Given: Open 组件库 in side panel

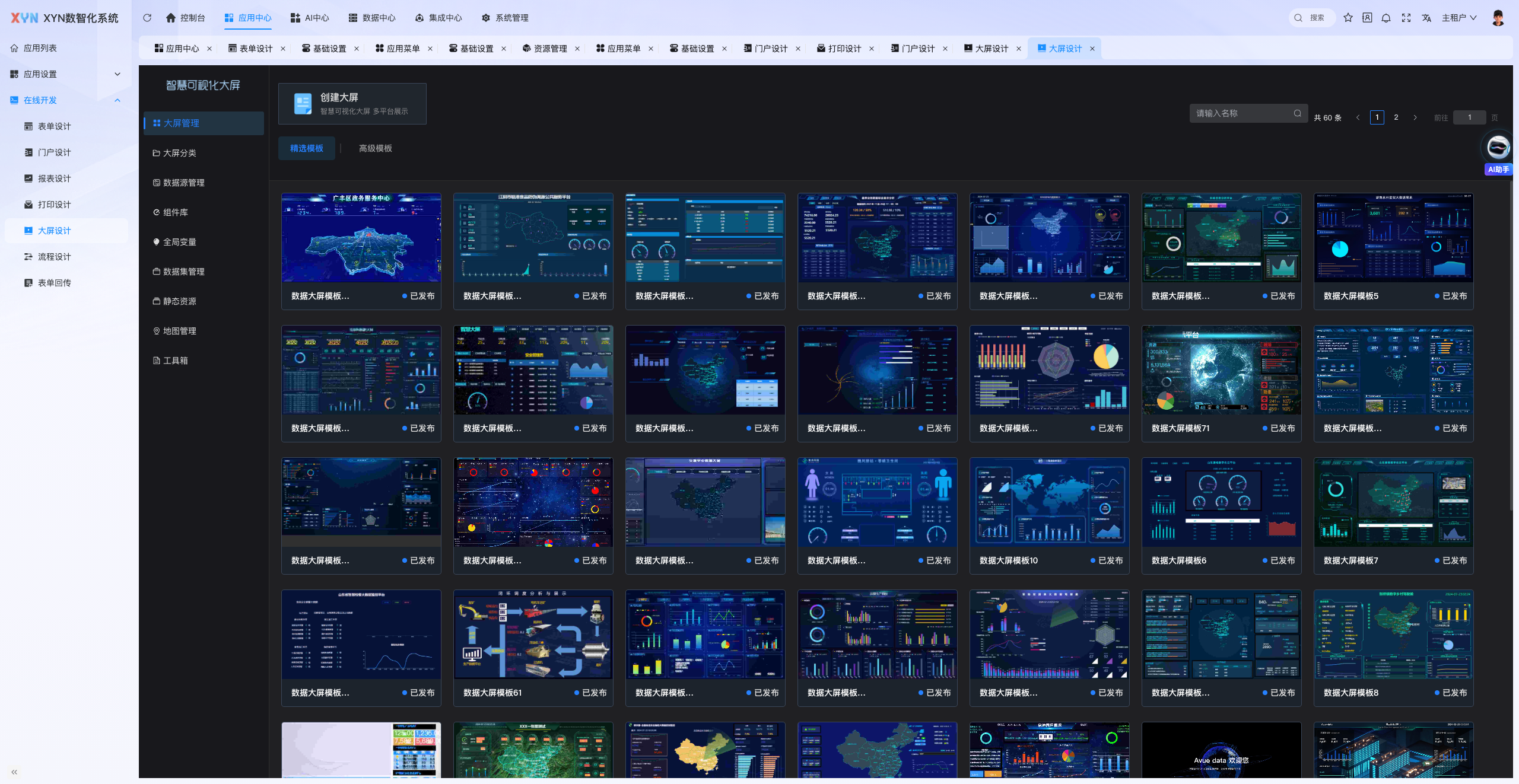Looking at the screenshot, I should [x=204, y=212].
